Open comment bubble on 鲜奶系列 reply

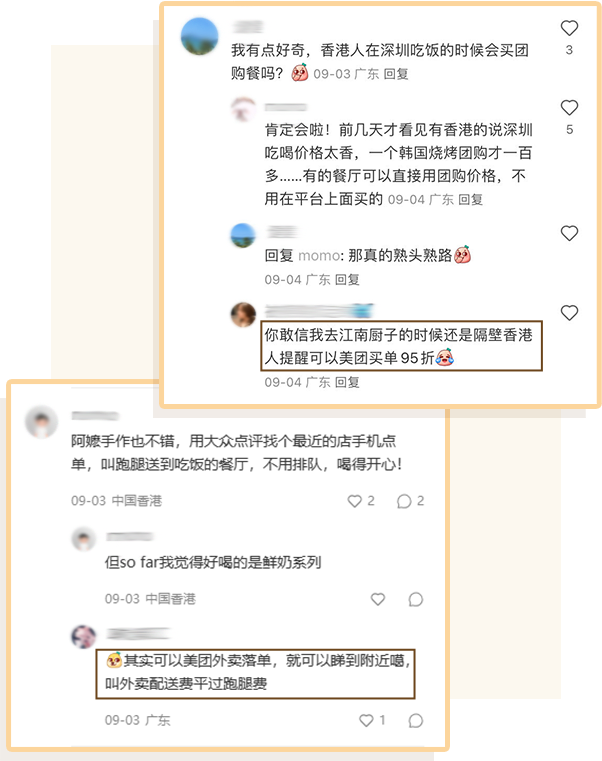click(416, 599)
